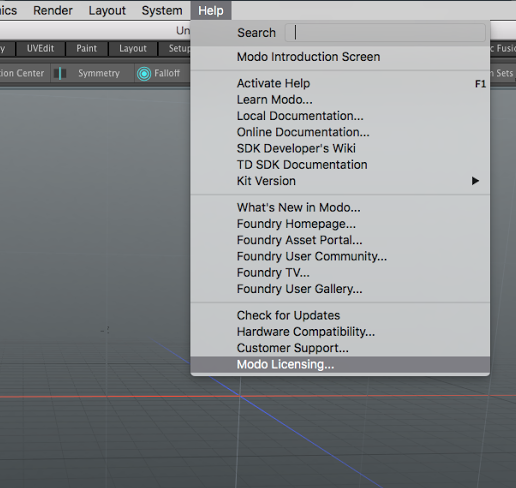Choose Modo Licensing...
The width and height of the screenshot is (516, 488).
tap(340, 364)
